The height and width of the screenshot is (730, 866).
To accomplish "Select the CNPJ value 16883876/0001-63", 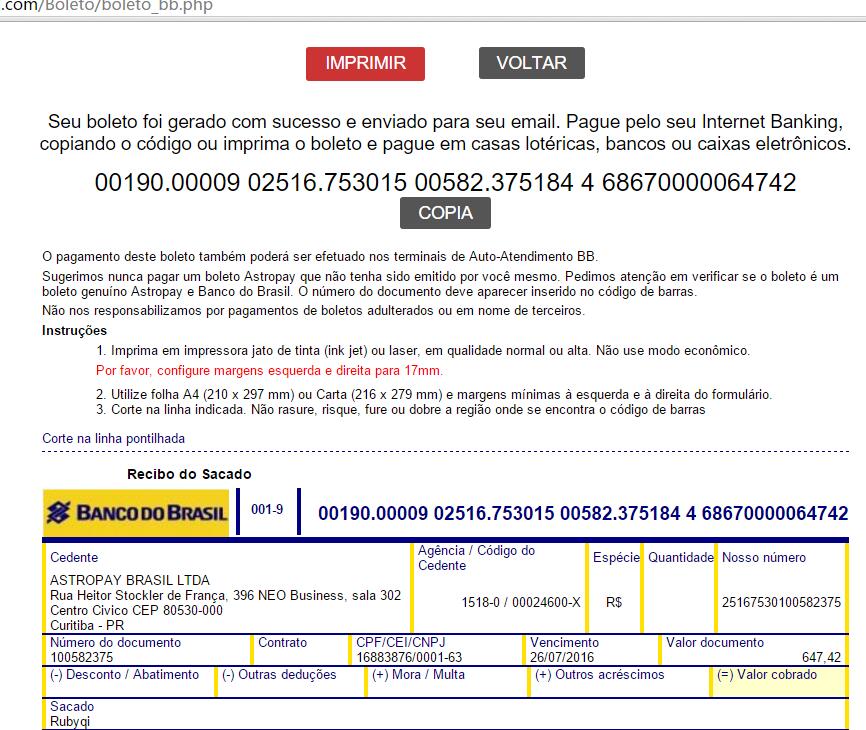I will tap(409, 657).
